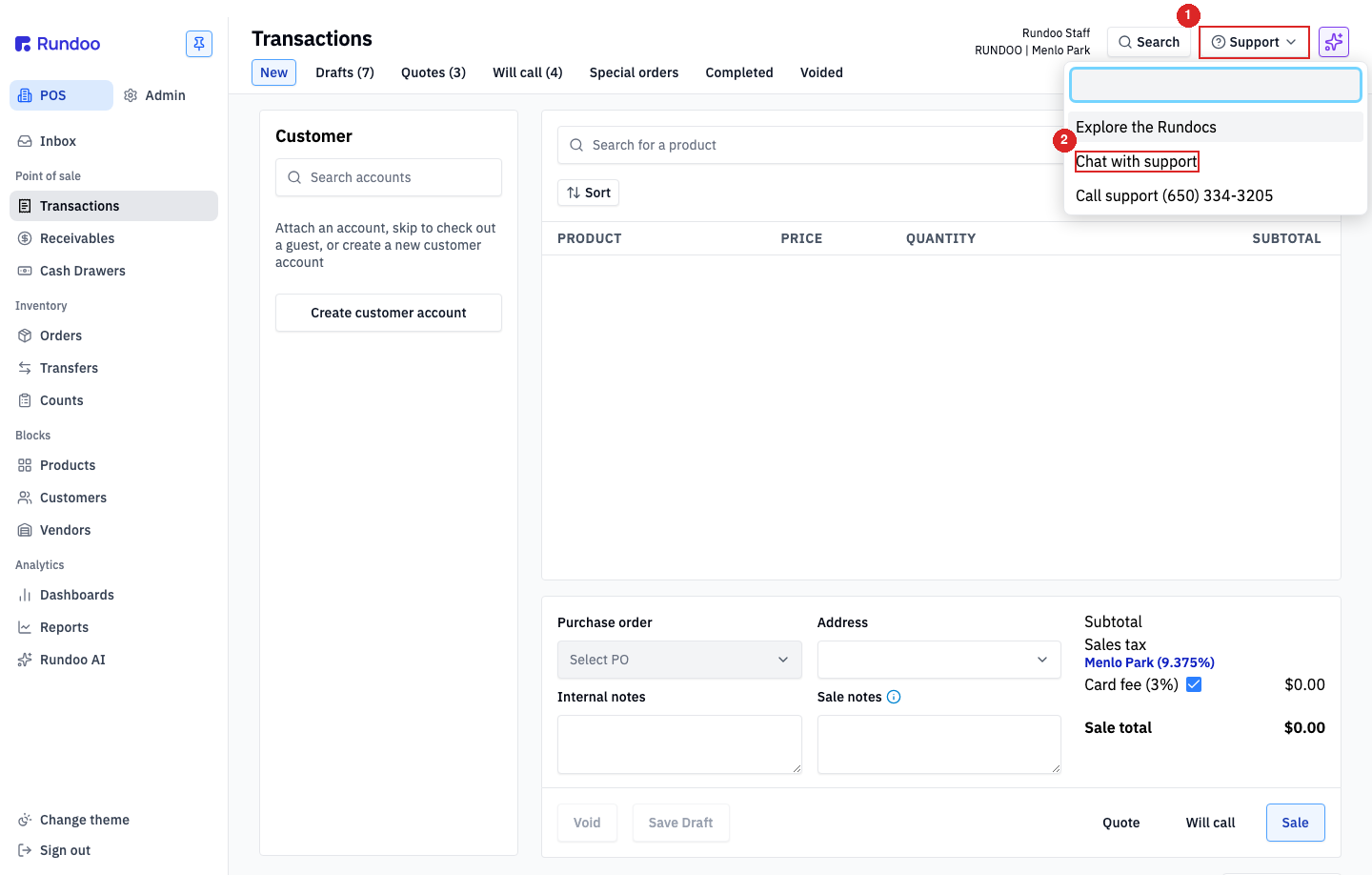Click the Quote button
This screenshot has height=875, width=1372.
[x=1121, y=823]
